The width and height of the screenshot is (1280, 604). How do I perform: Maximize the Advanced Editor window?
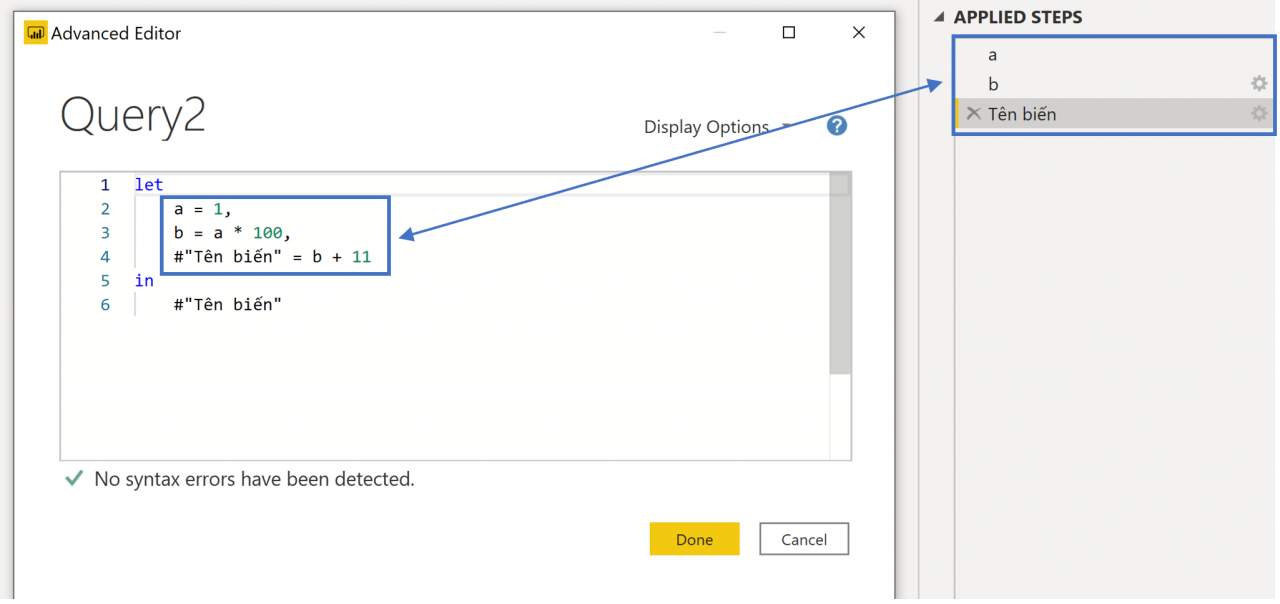point(788,33)
